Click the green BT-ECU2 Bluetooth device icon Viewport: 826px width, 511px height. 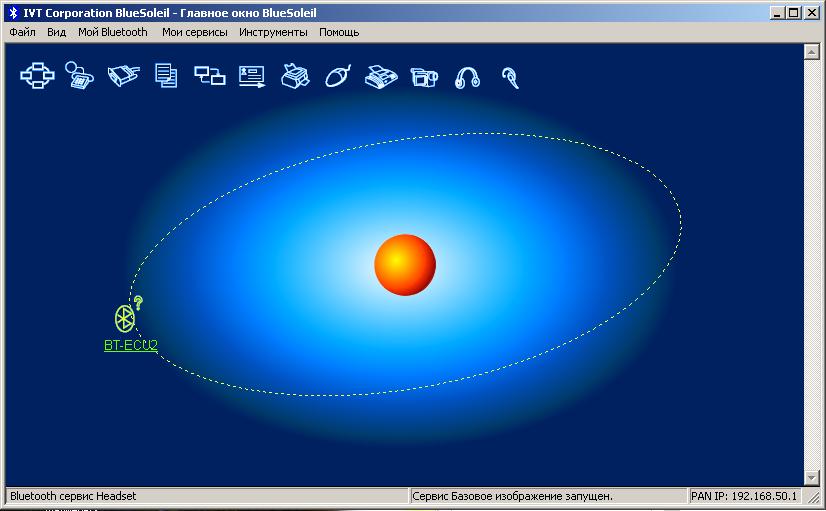click(x=125, y=318)
